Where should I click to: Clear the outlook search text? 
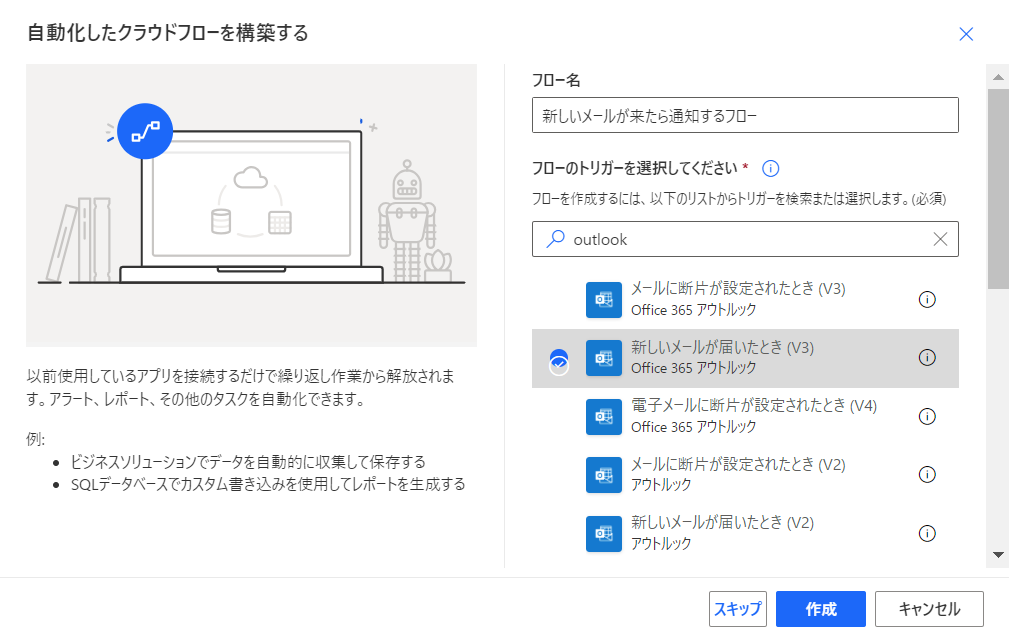[940, 239]
